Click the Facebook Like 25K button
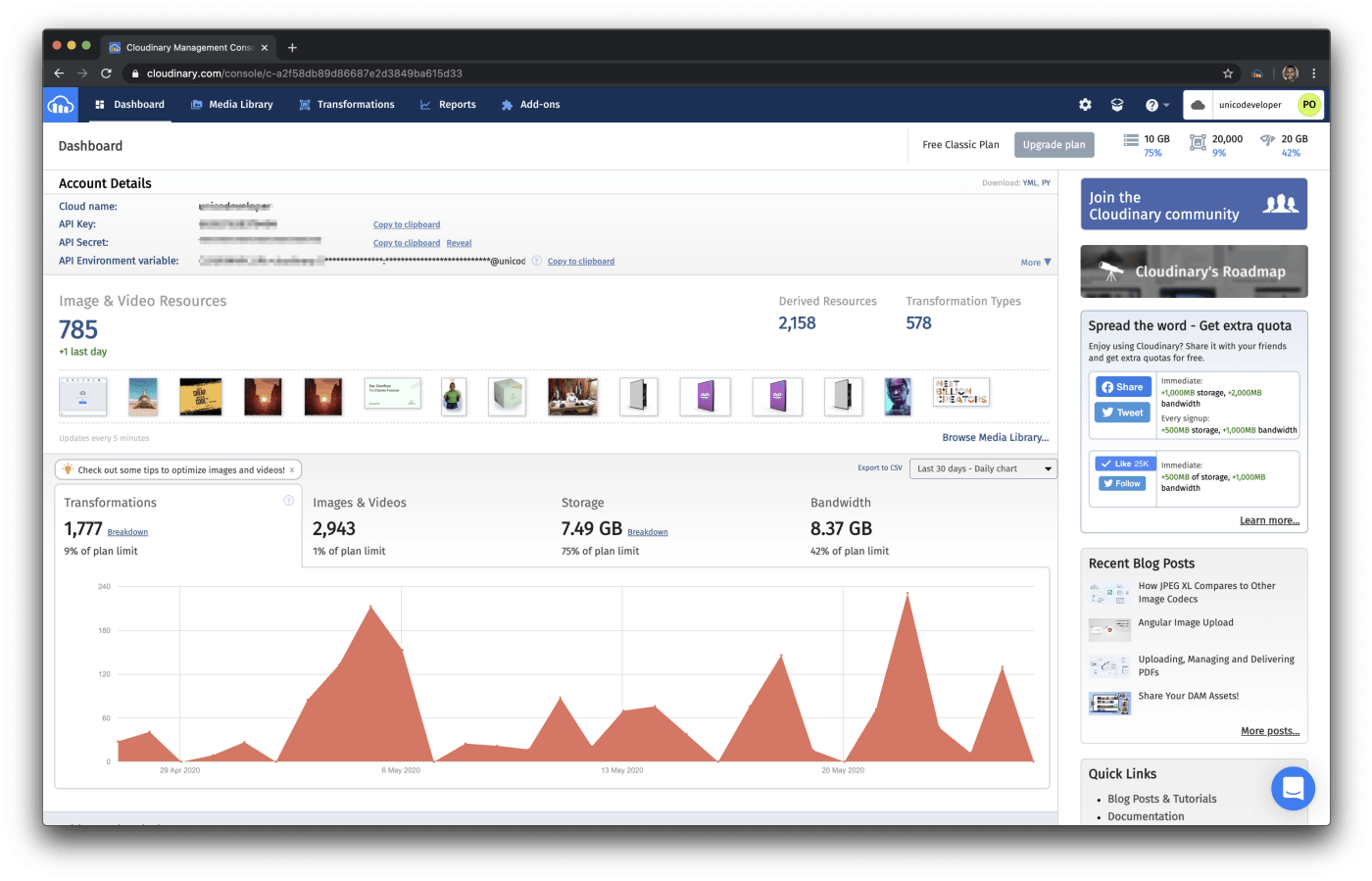This screenshot has width=1372, height=881. click(x=1125, y=464)
